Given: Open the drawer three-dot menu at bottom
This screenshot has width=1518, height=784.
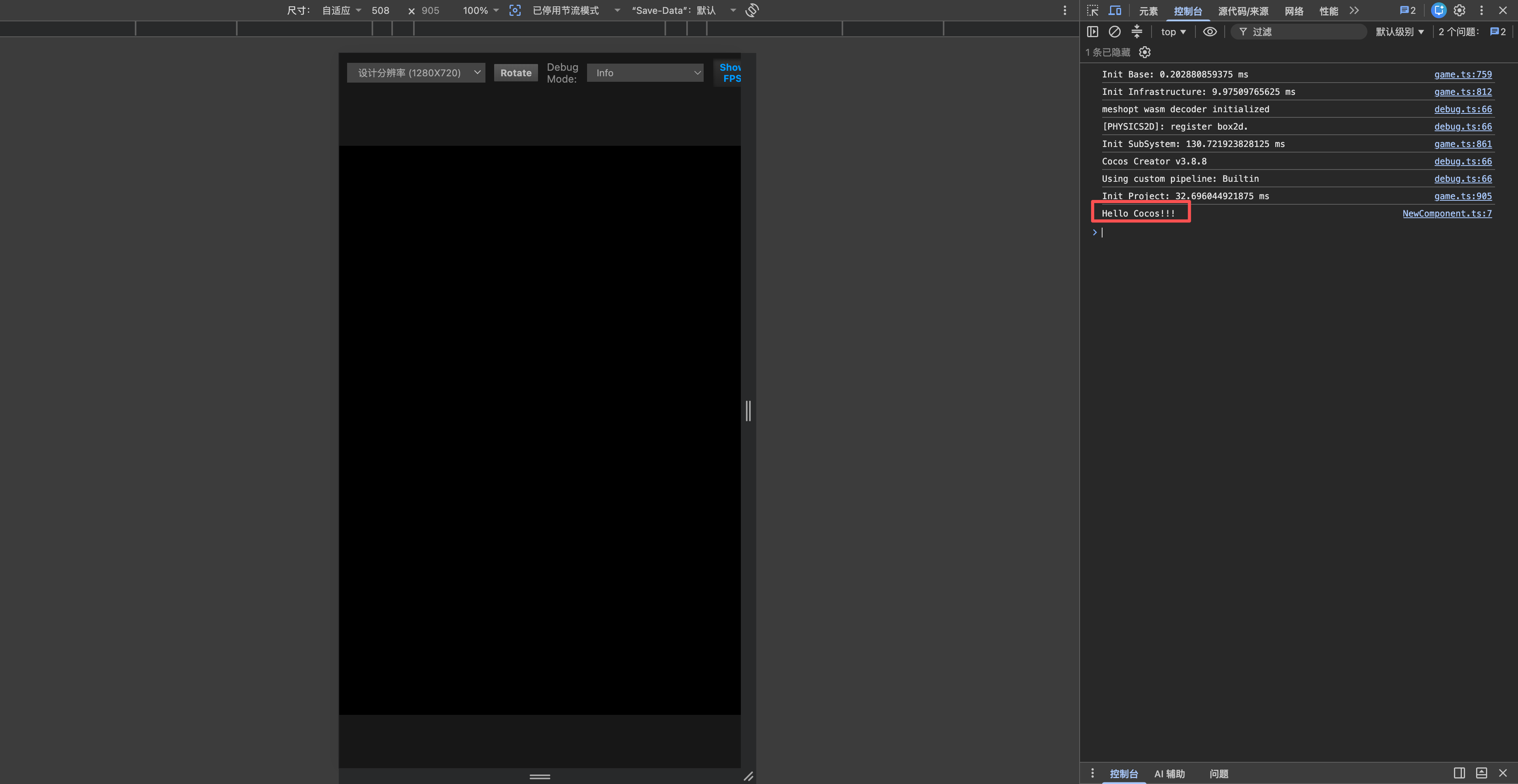Looking at the screenshot, I should (x=1092, y=773).
